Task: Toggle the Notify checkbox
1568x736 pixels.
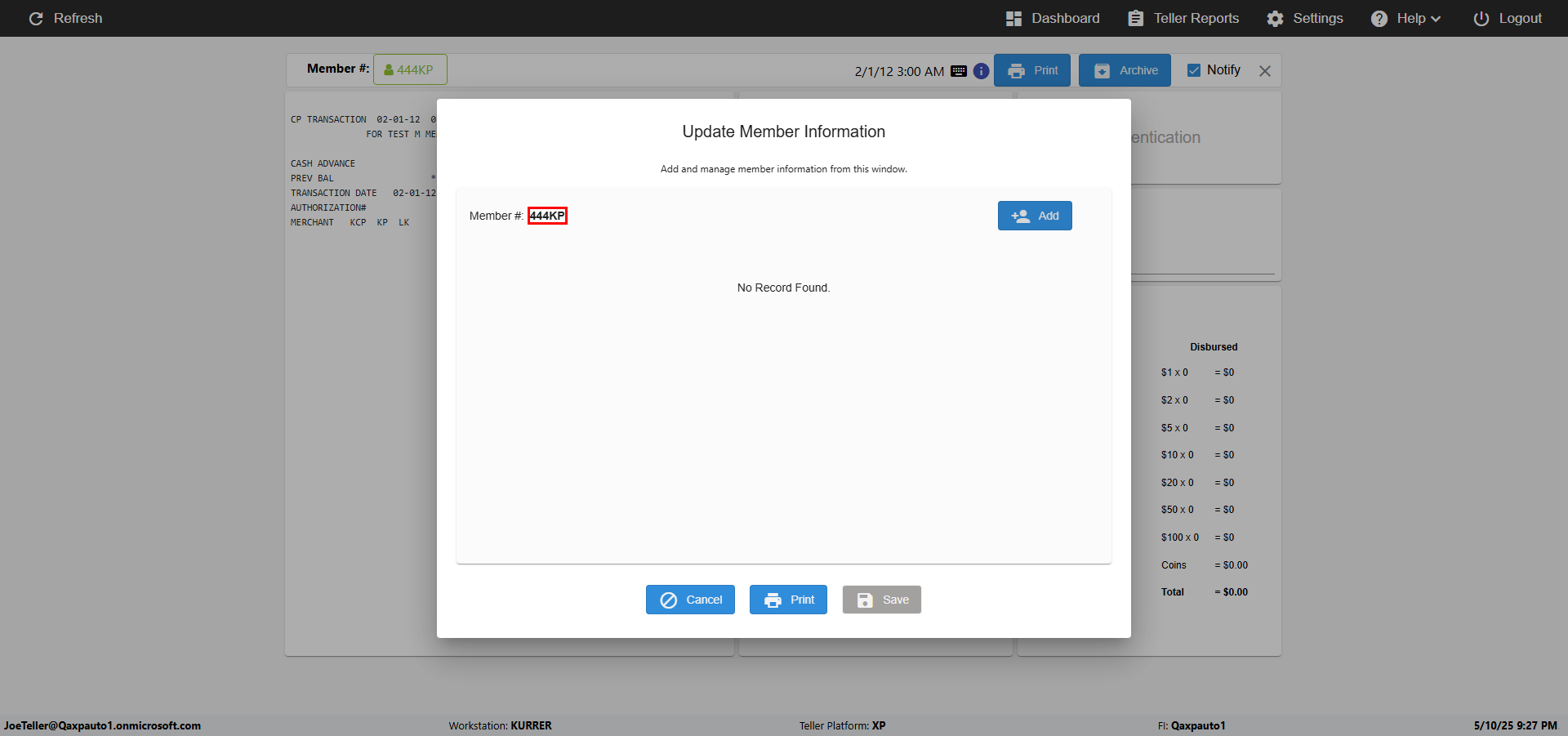Action: pyautogui.click(x=1194, y=70)
